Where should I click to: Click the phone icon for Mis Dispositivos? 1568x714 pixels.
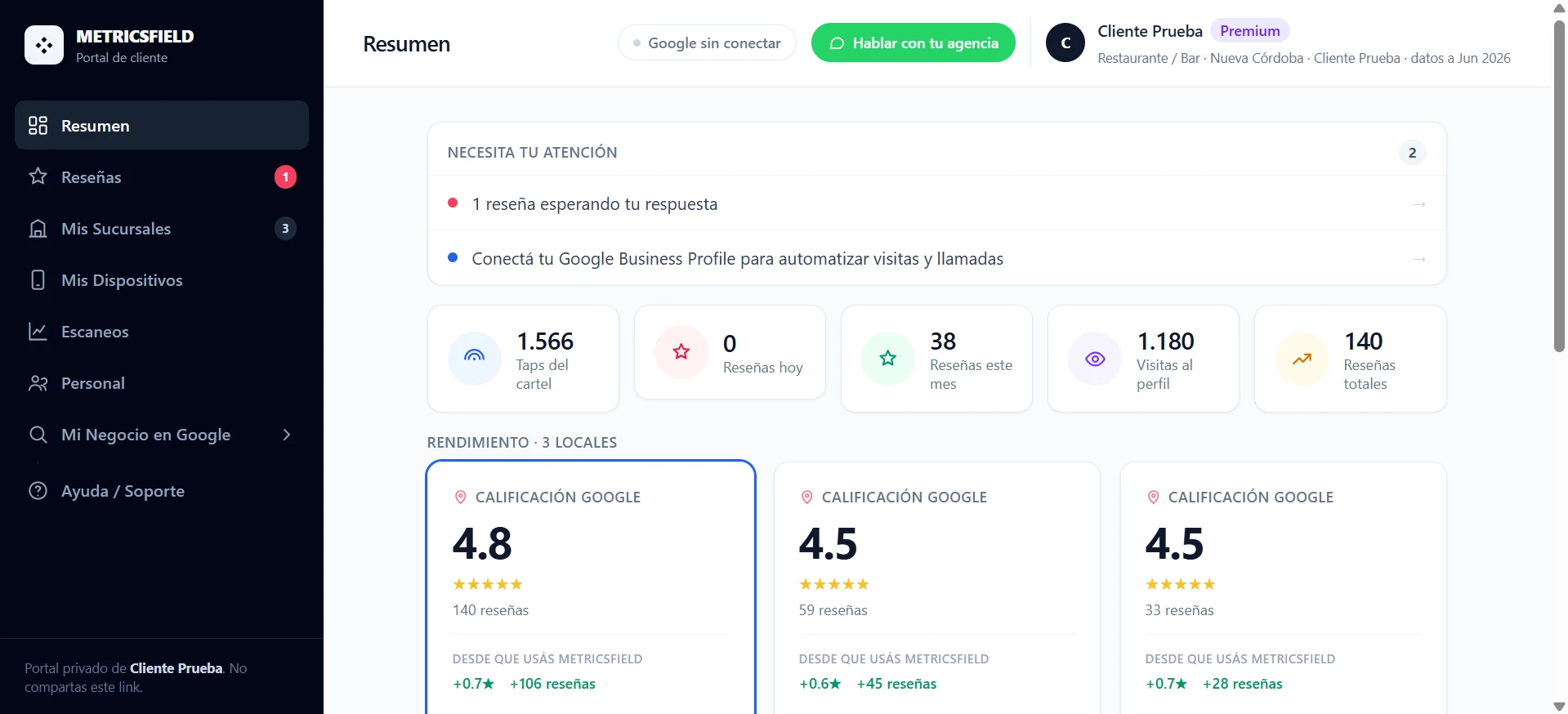click(38, 280)
